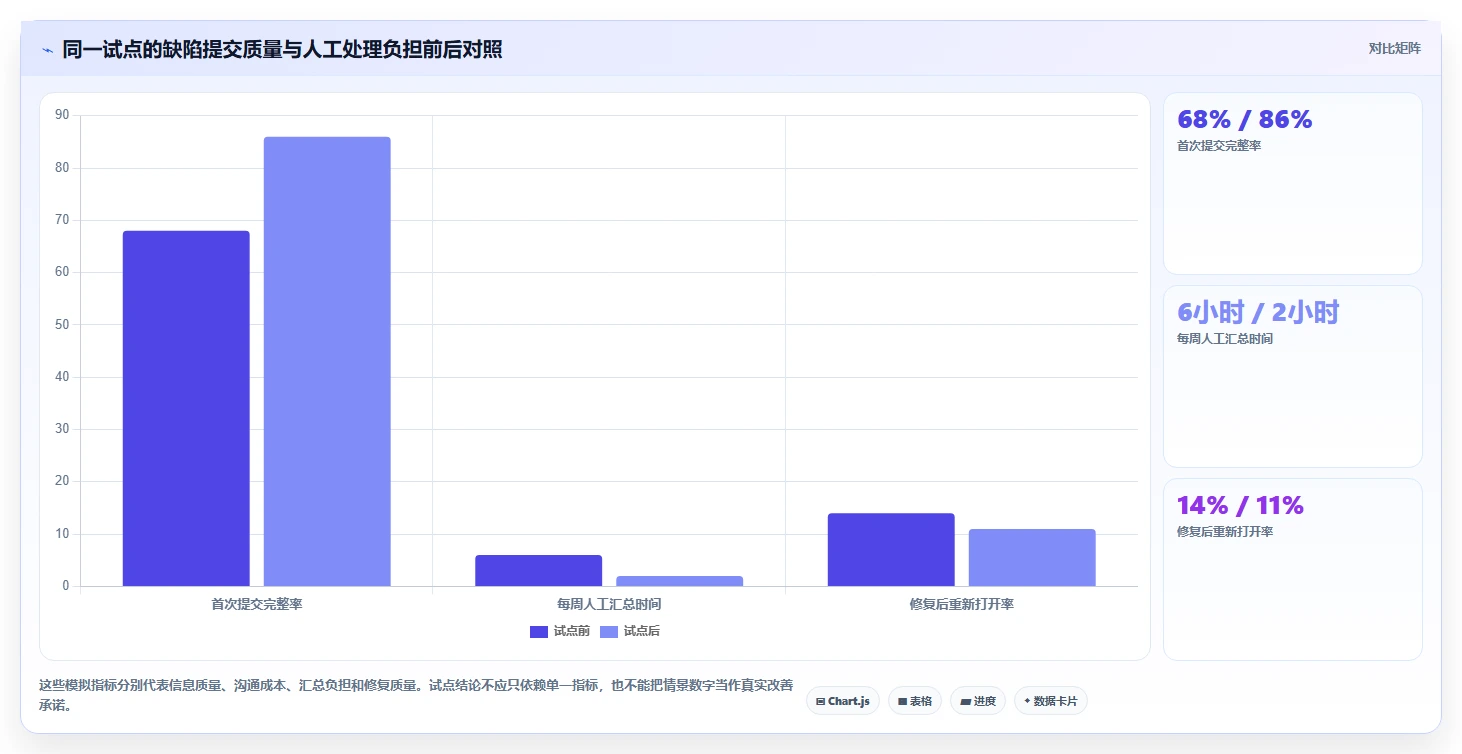Click the 试点前 bar for 首次提交完整率

(186, 408)
